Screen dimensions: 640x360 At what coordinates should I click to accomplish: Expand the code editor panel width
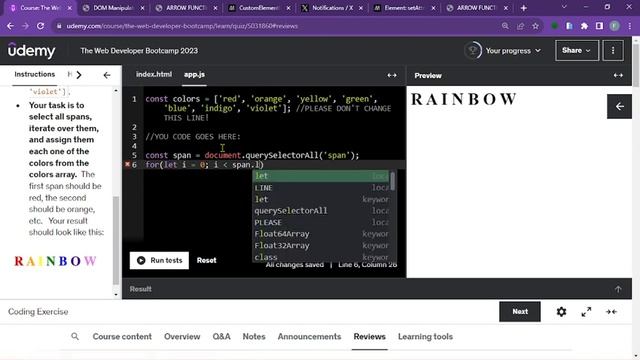(392, 75)
